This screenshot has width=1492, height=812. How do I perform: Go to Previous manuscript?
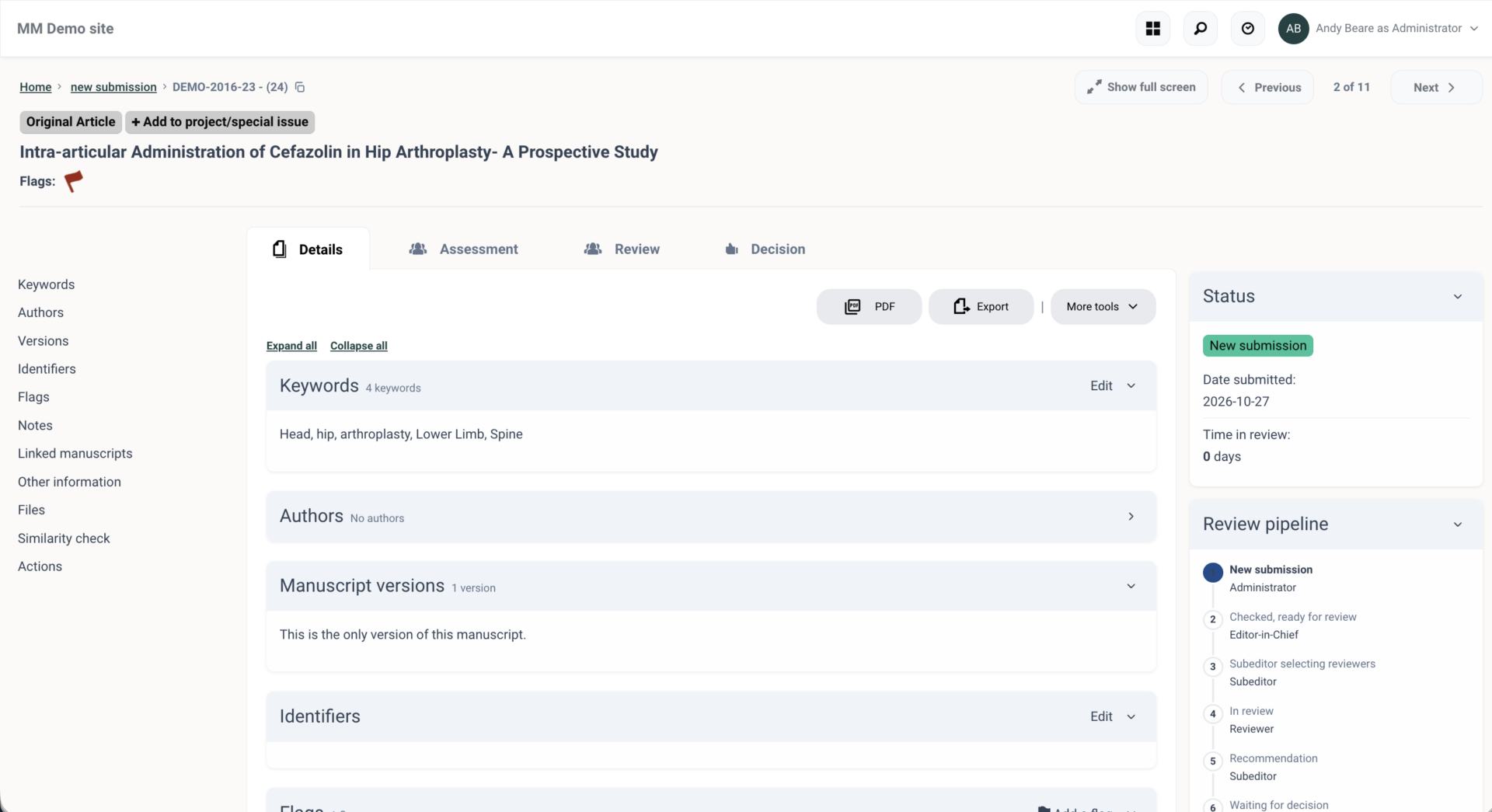coord(1267,87)
